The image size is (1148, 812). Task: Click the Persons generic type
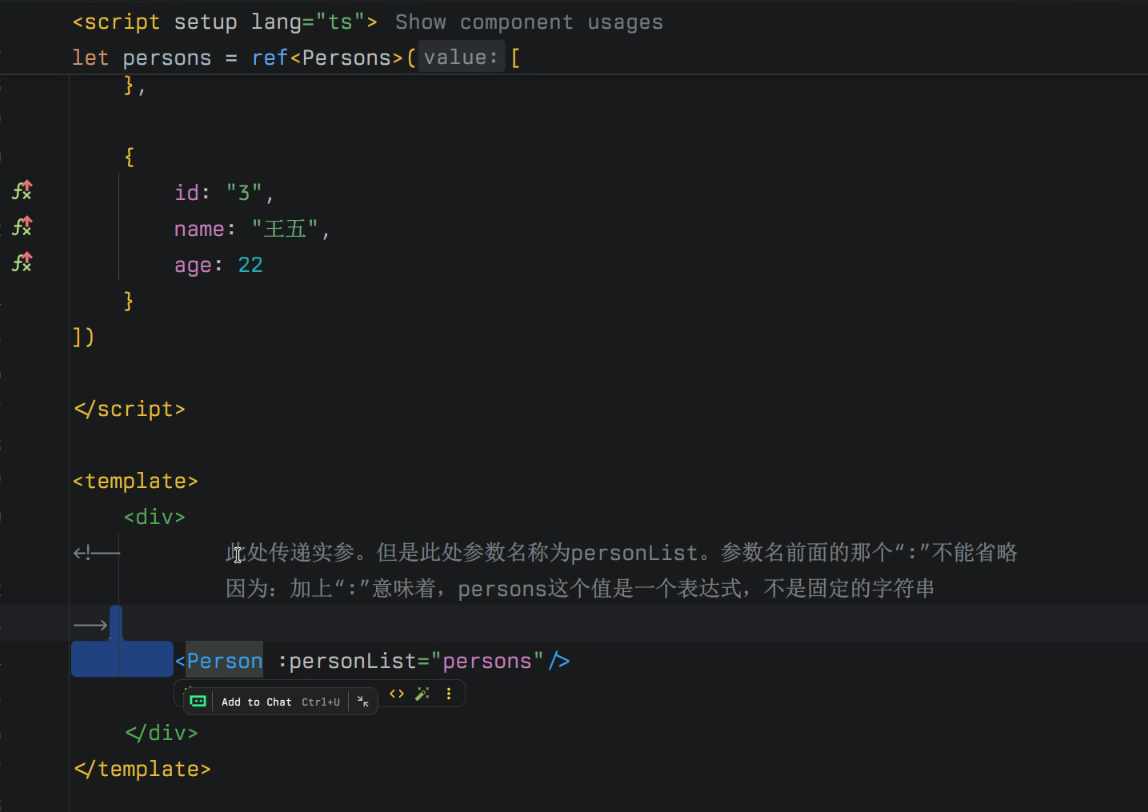[346, 58]
